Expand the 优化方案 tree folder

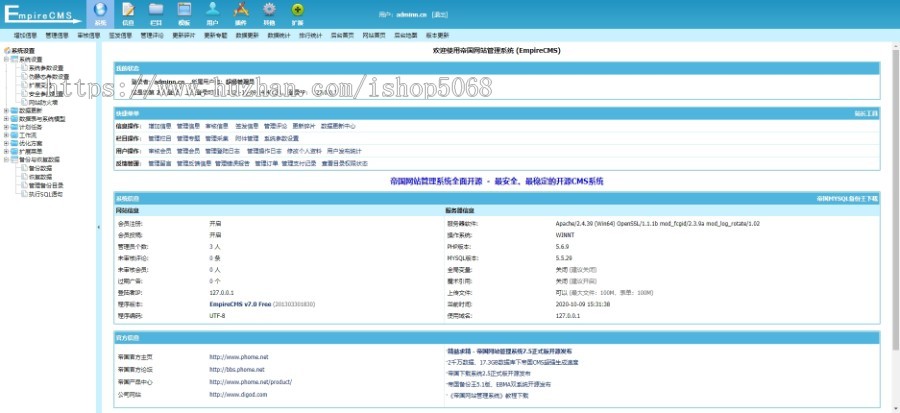click(6, 143)
